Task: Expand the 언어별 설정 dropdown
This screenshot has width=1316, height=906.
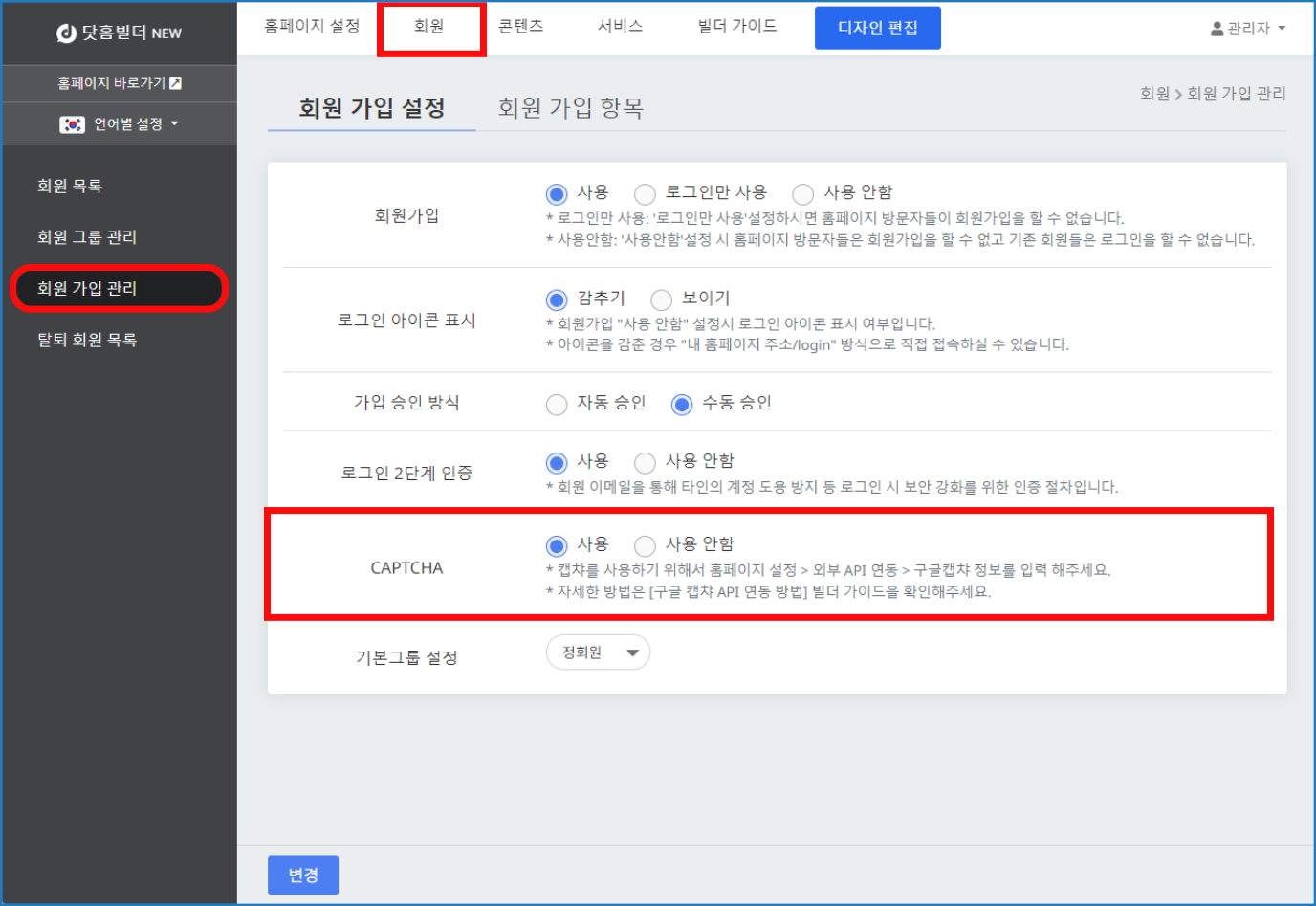Action: click(x=174, y=123)
